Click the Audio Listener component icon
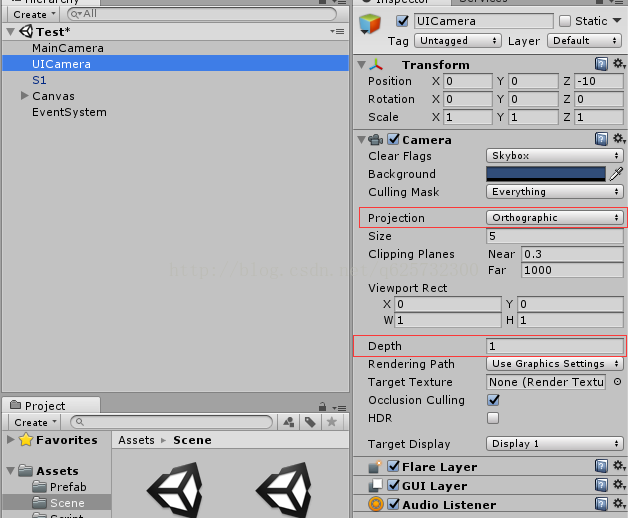This screenshot has height=518, width=628. (x=376, y=504)
